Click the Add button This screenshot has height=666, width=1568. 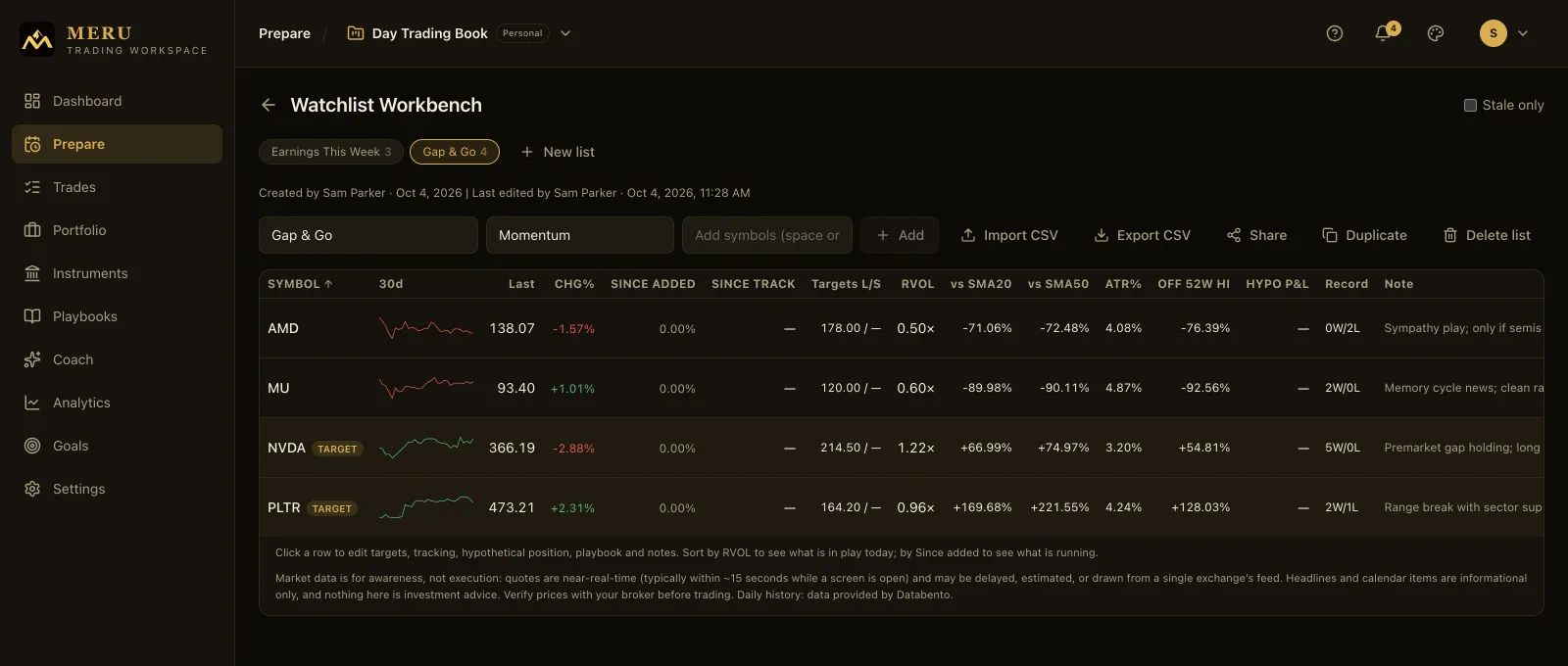[x=900, y=235]
